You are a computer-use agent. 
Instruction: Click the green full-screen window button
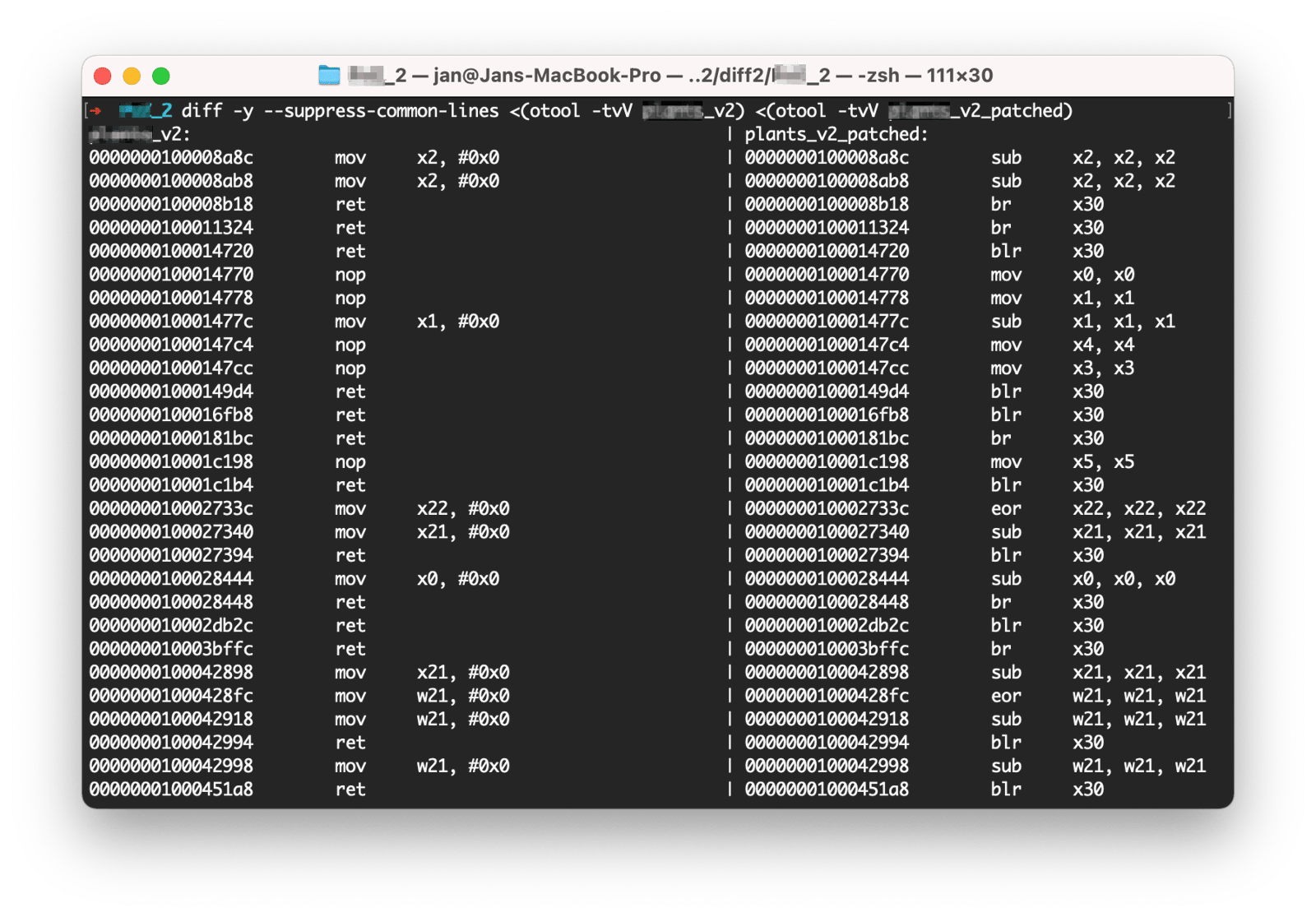point(161,76)
